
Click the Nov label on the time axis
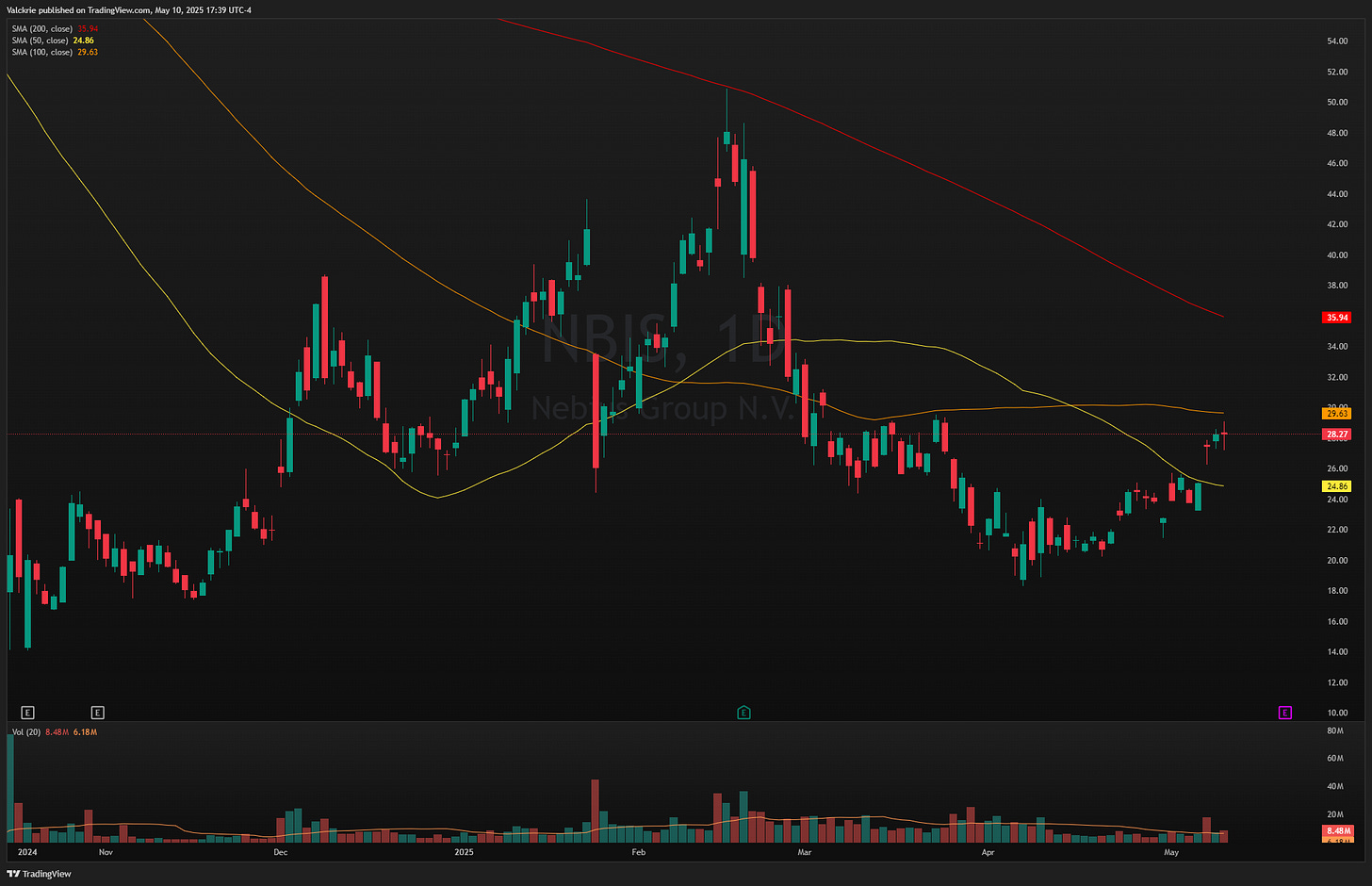coord(106,852)
